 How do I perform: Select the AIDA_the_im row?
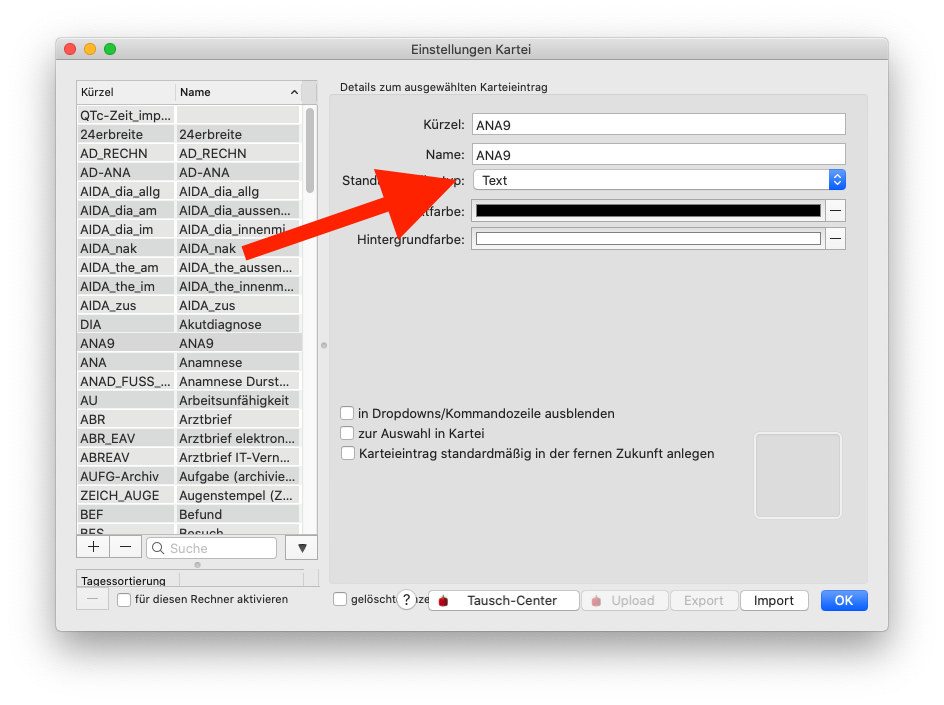[188, 287]
